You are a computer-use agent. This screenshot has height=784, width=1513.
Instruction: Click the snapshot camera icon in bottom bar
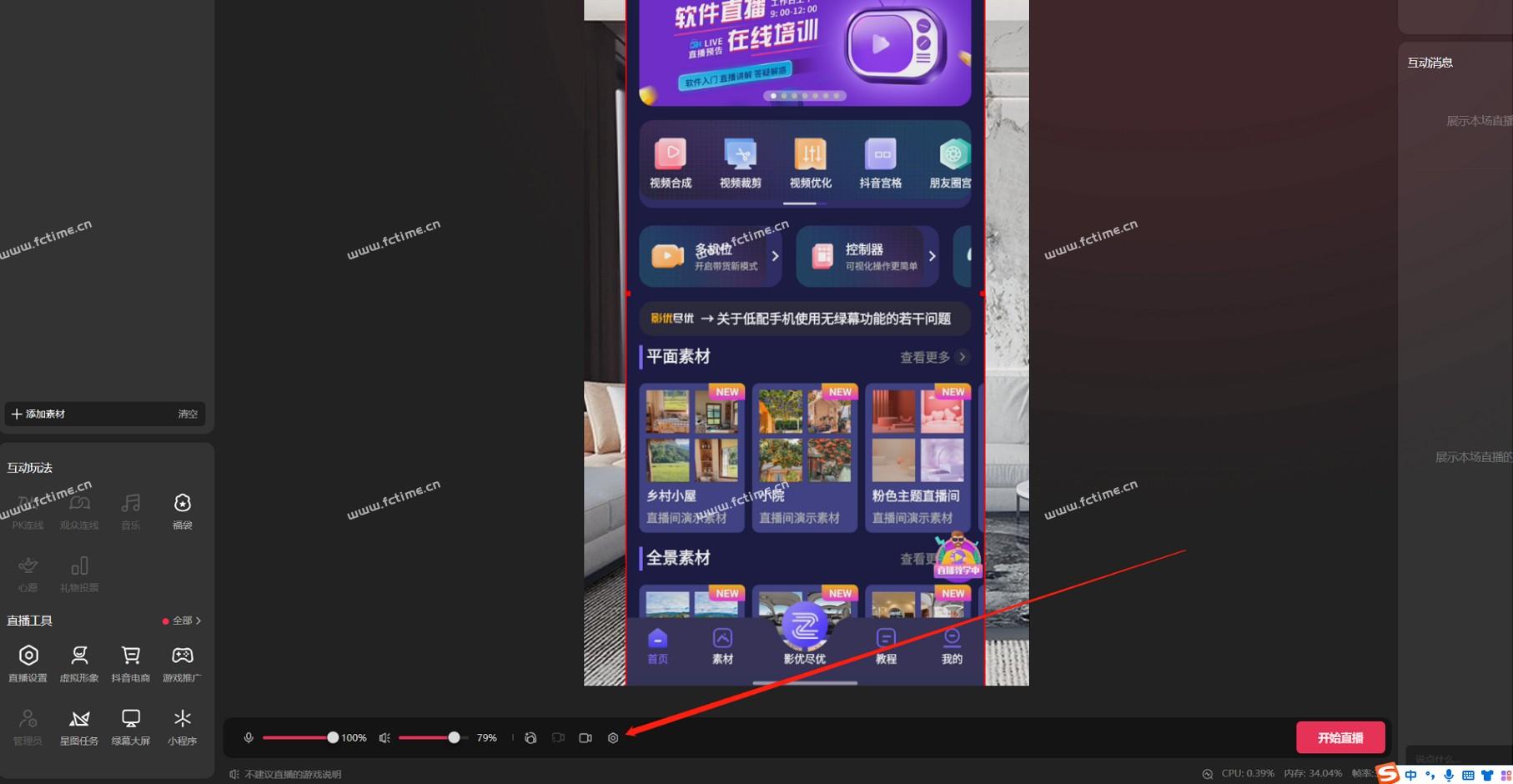point(530,738)
